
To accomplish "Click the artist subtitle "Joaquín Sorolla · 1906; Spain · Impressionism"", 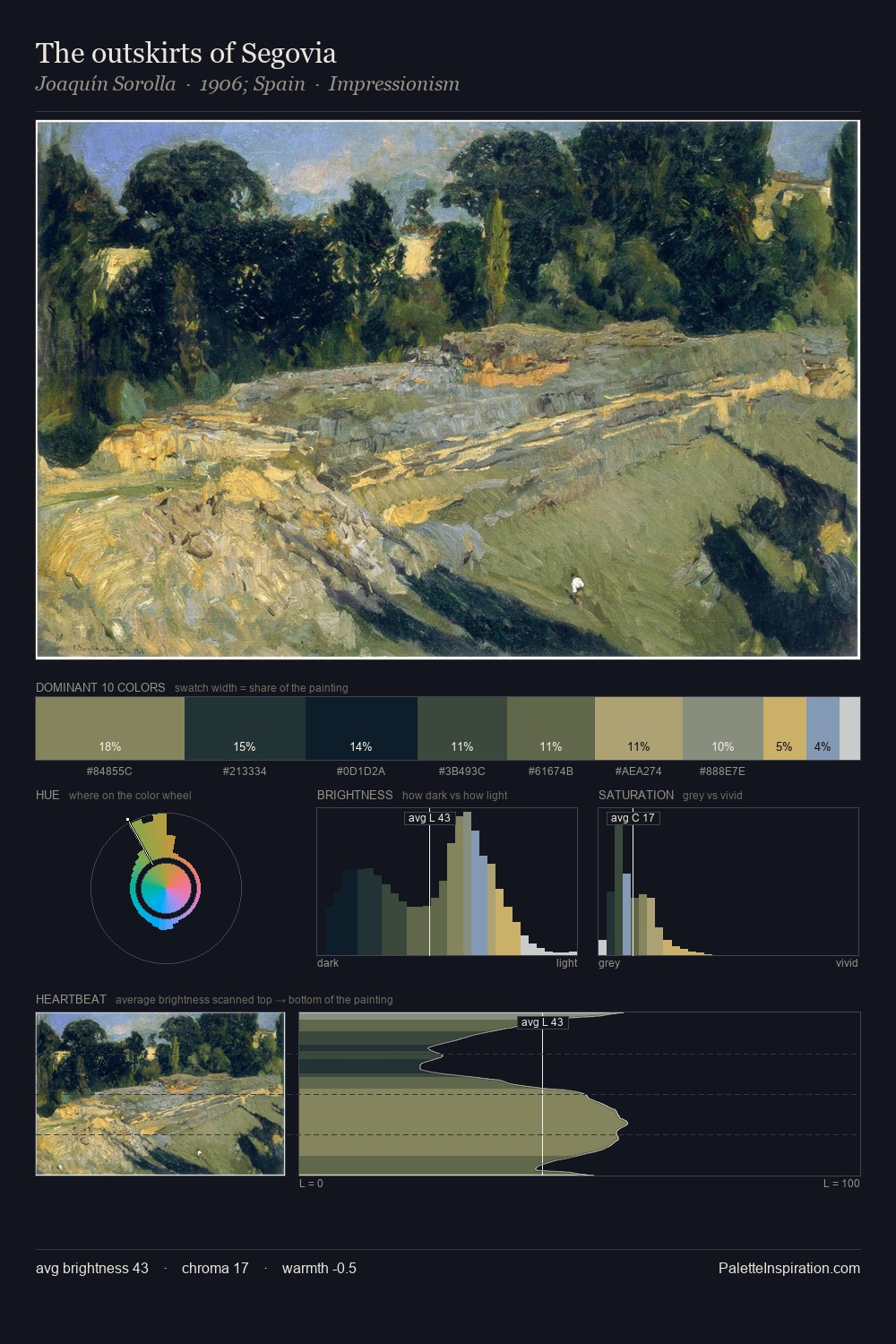I will point(247,84).
